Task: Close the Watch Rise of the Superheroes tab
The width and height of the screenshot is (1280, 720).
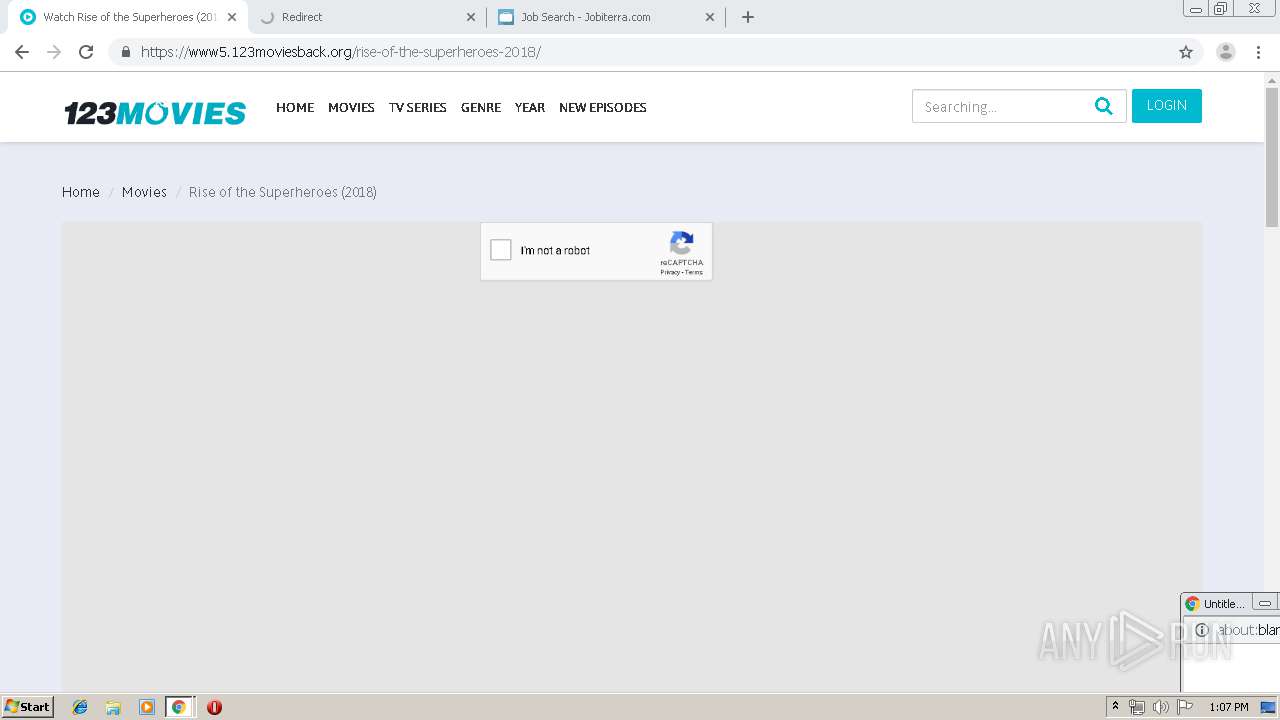Action: (x=232, y=17)
